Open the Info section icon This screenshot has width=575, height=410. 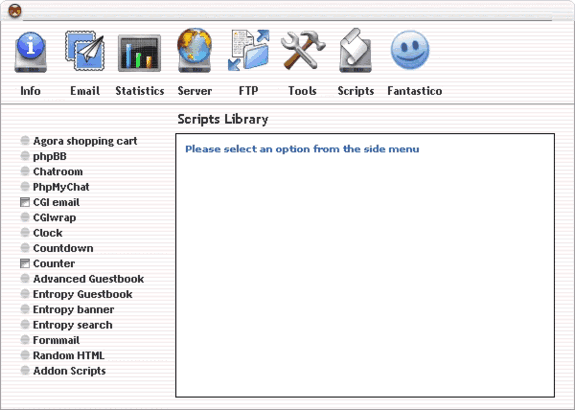pyautogui.click(x=30, y=52)
